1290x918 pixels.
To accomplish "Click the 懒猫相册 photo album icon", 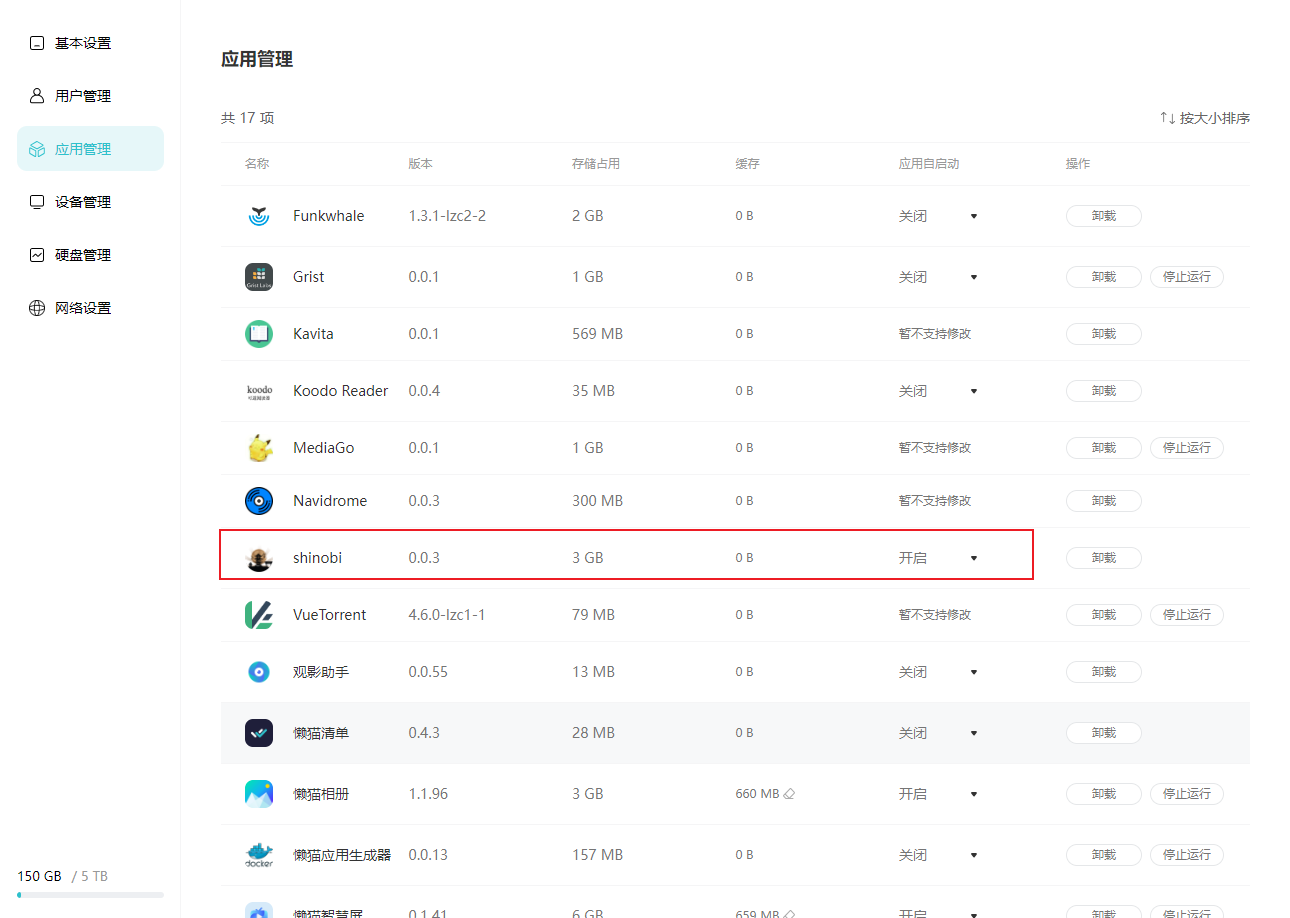I will 259,794.
